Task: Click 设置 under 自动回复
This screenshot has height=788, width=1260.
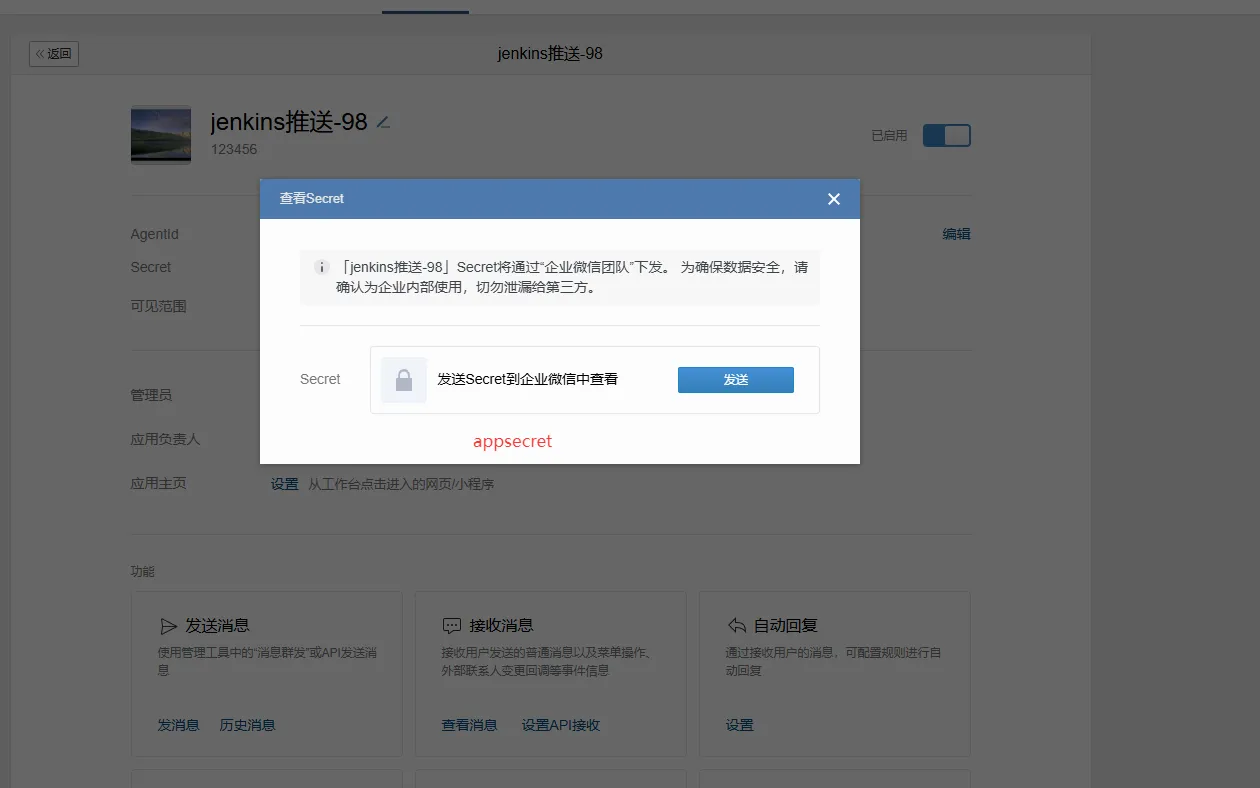Action: [739, 725]
